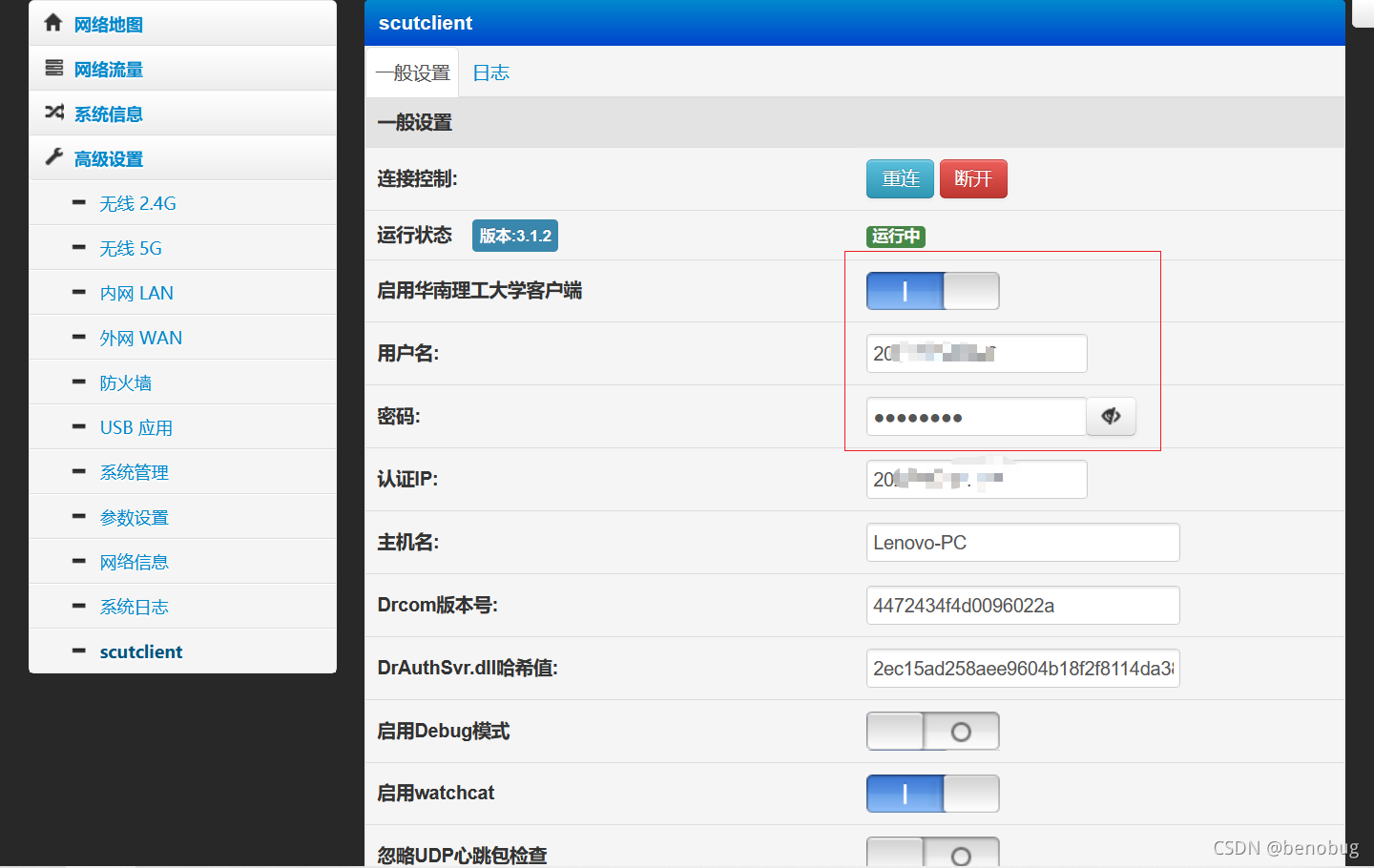Click the 版本:3.1.2 badge
Viewport: 1374px width, 868px height.
click(x=515, y=236)
